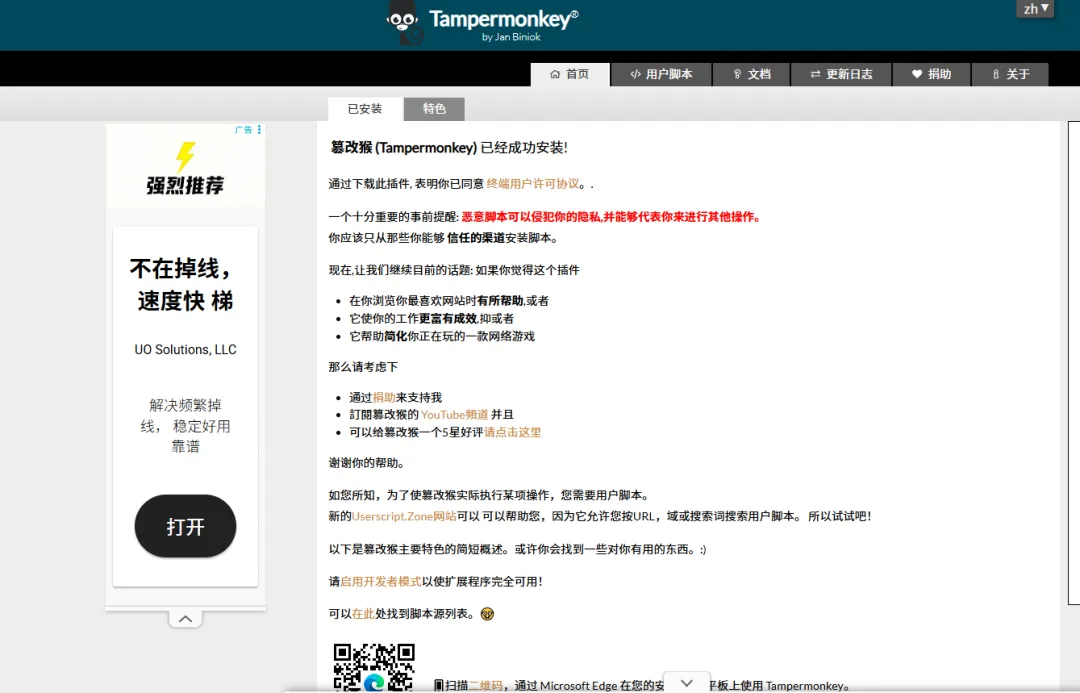This screenshot has width=1080, height=693.
Task: Go to the 首页 home tab
Action: coord(570,74)
